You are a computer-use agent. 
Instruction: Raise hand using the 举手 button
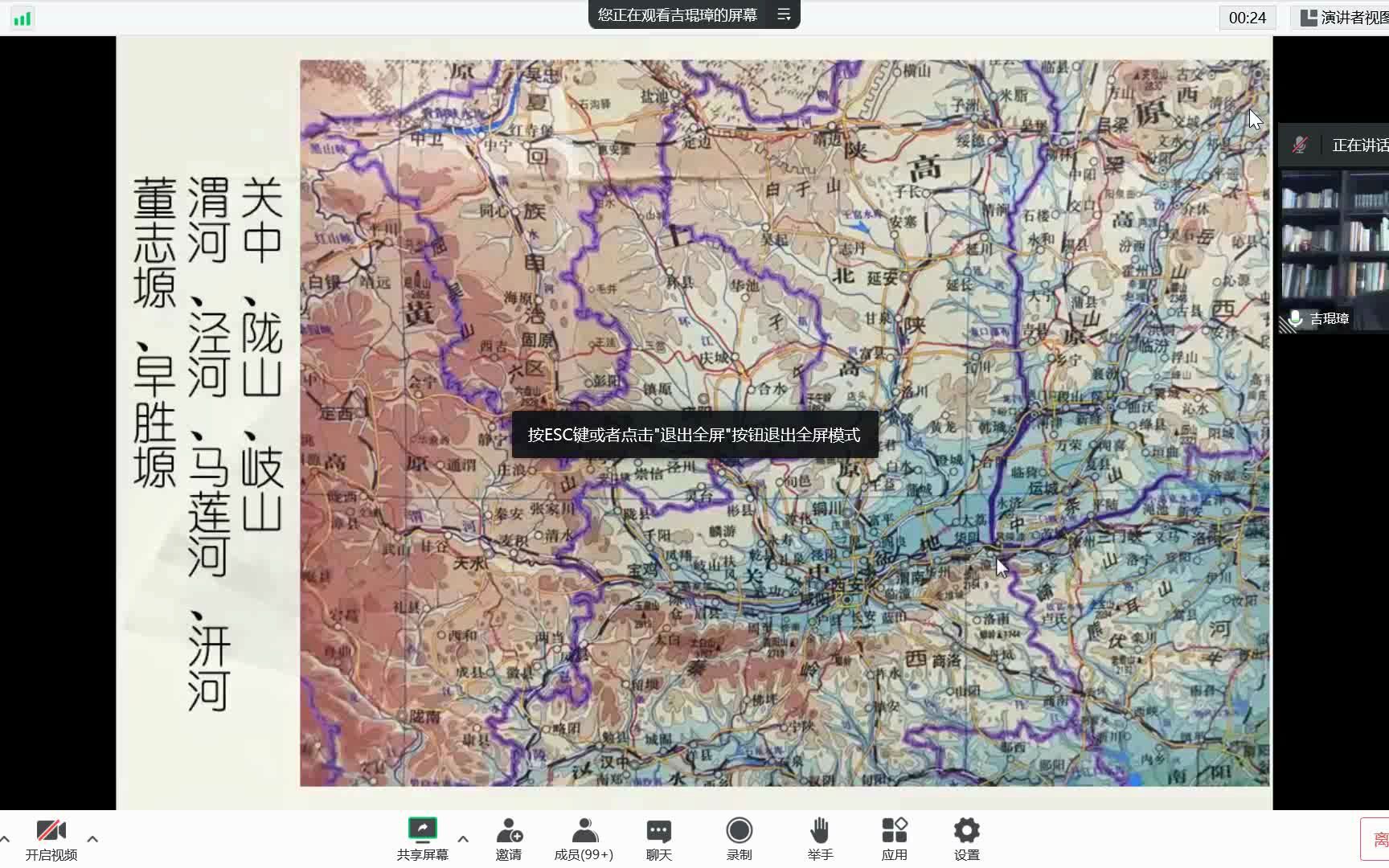[x=820, y=840]
